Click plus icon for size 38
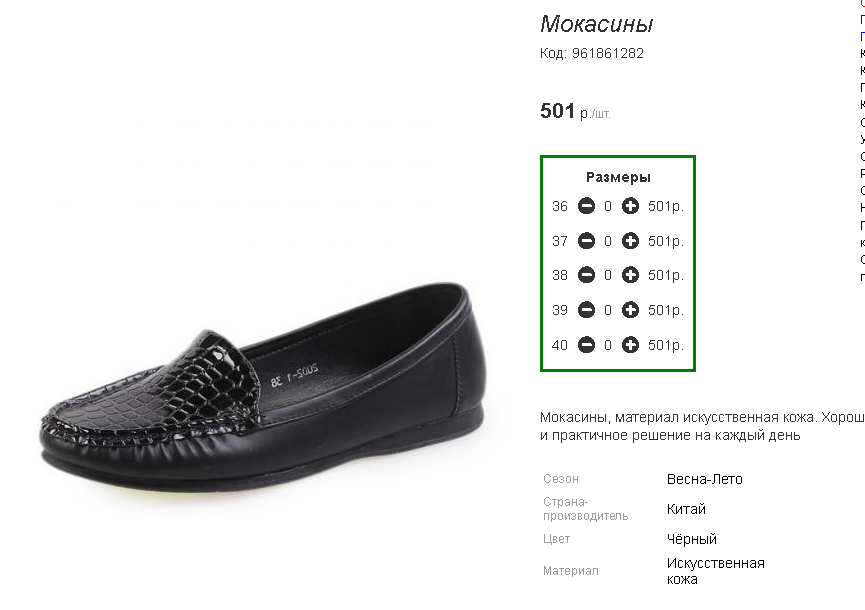This screenshot has width=865, height=610. pyautogui.click(x=630, y=275)
